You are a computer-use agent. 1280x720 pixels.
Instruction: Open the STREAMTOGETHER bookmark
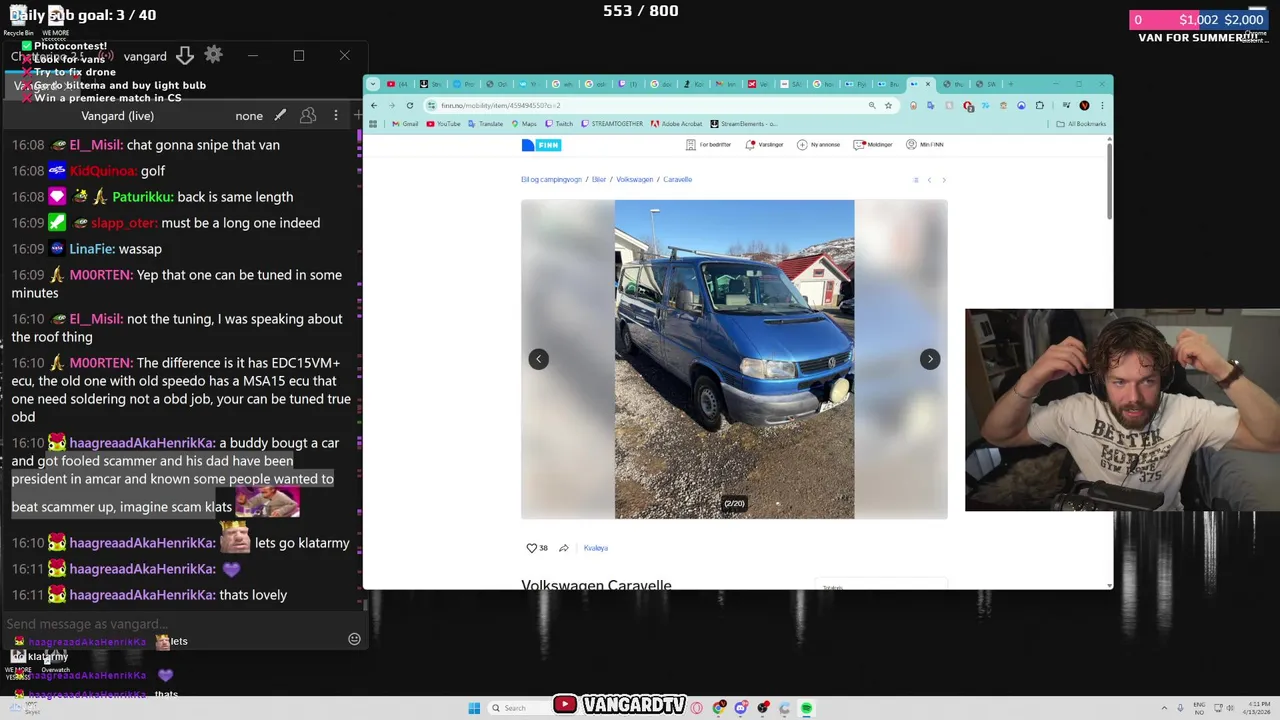coord(612,124)
